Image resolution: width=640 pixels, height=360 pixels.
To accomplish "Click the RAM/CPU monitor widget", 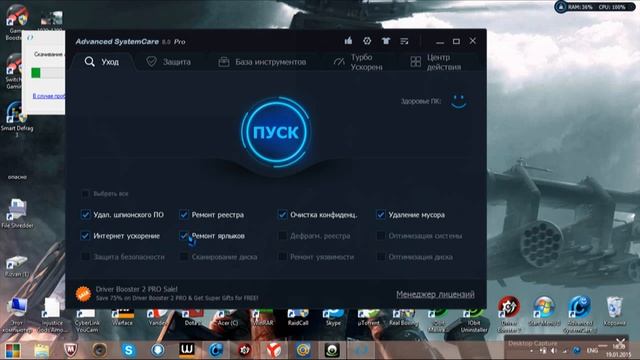I will (x=594, y=7).
